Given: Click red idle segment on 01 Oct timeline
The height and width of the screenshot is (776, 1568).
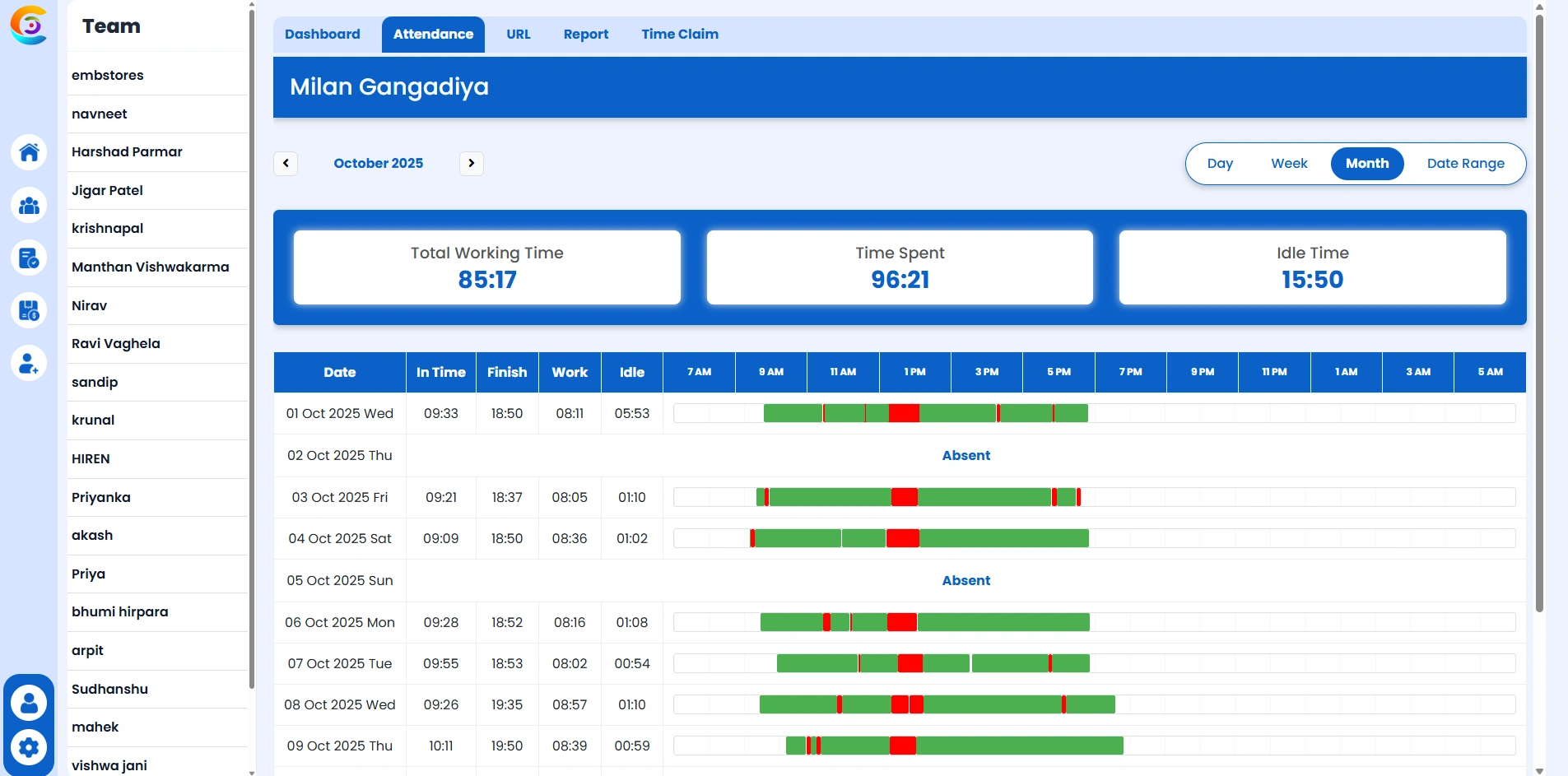Looking at the screenshot, I should pyautogui.click(x=904, y=413).
